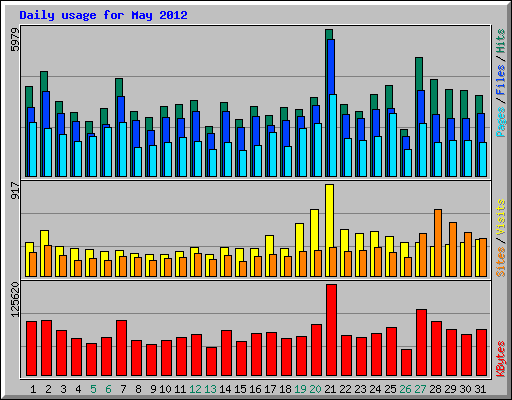Click the red KBytes bar for day 27

[x=421, y=343]
